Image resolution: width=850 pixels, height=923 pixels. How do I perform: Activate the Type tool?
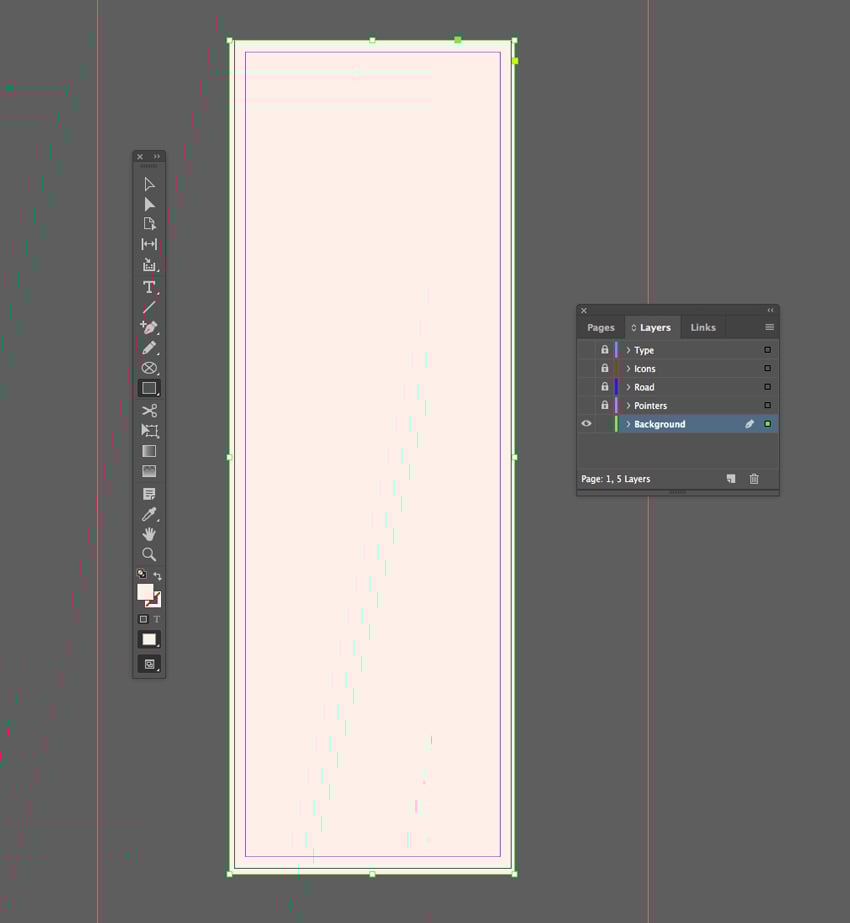pos(148,287)
